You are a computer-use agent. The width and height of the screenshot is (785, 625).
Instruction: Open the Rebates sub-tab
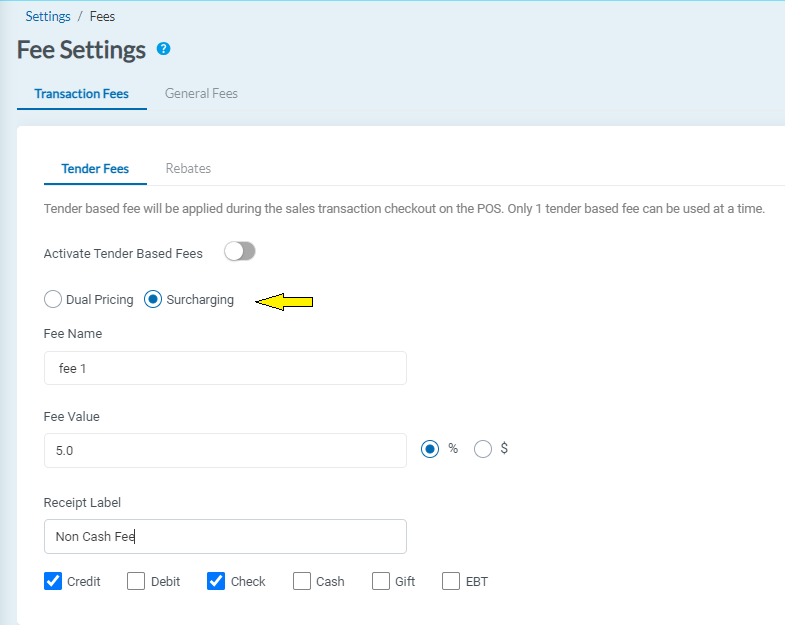(188, 169)
